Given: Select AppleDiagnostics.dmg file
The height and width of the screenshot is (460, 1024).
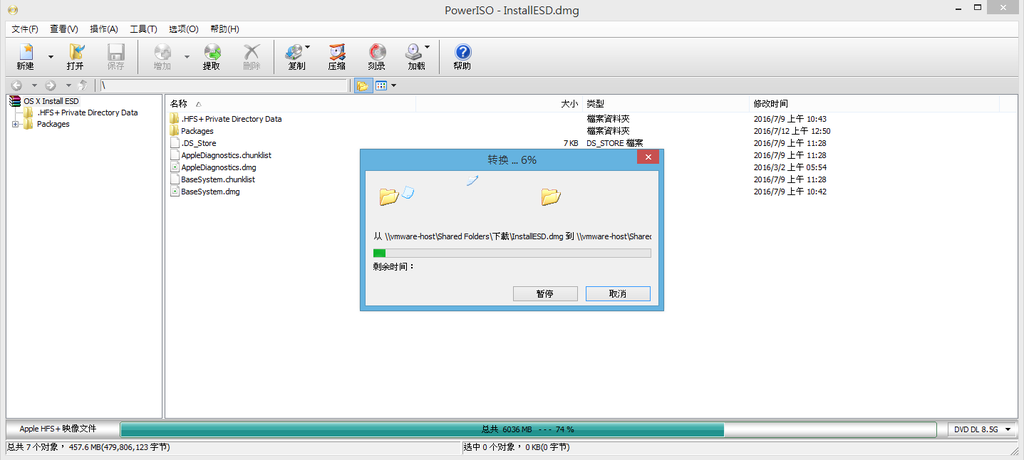Looking at the screenshot, I should pyautogui.click(x=219, y=167).
